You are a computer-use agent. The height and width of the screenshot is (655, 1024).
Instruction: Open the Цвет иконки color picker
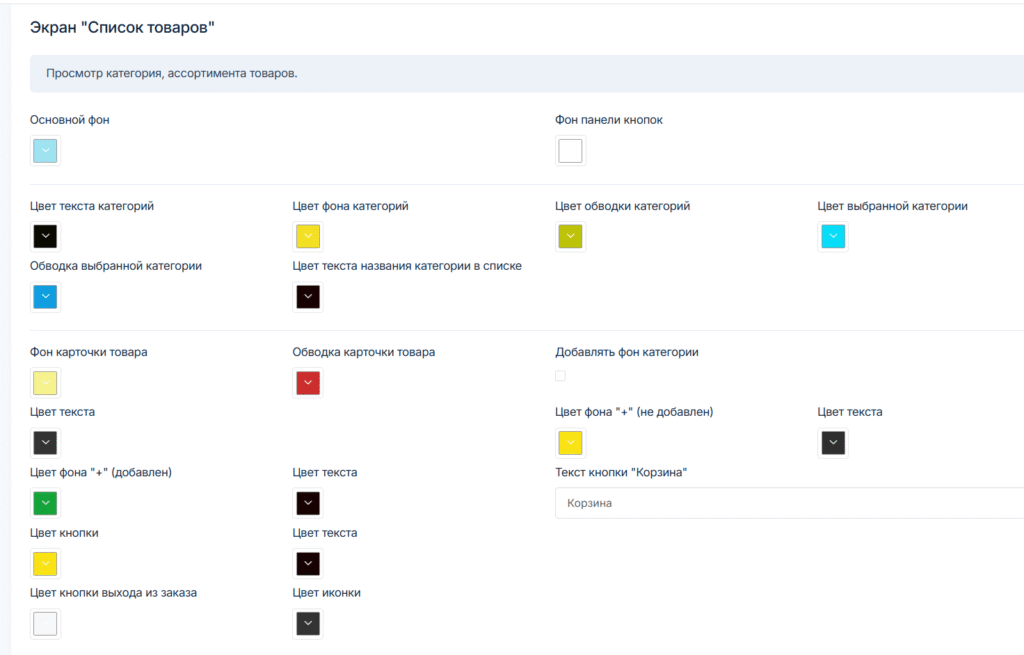(x=307, y=624)
